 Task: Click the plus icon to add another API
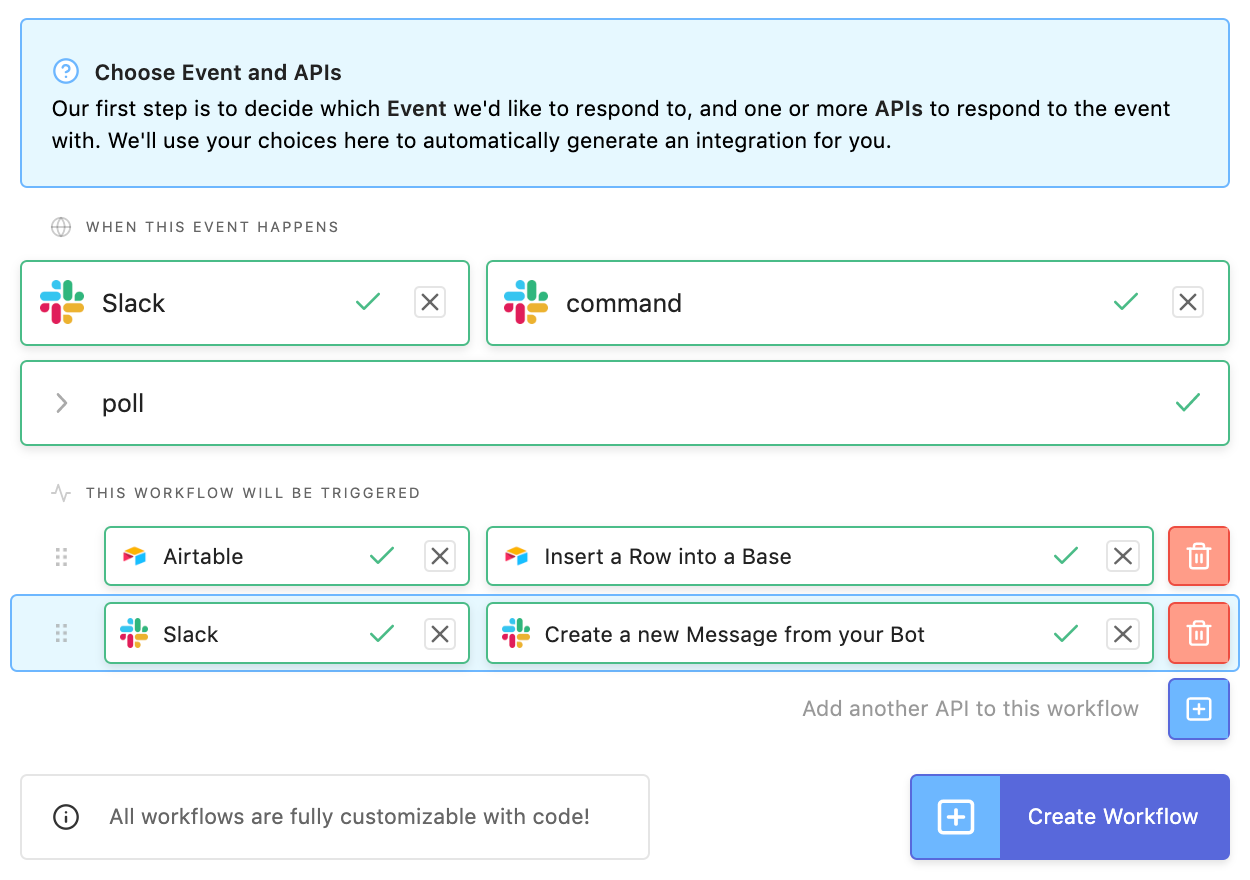(x=1198, y=709)
